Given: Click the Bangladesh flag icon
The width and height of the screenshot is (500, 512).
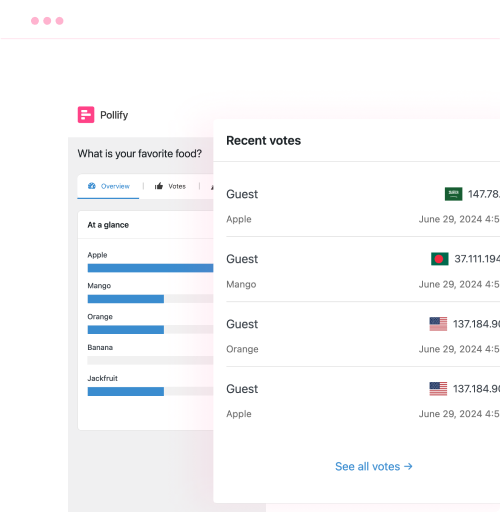Looking at the screenshot, I should coord(439,259).
